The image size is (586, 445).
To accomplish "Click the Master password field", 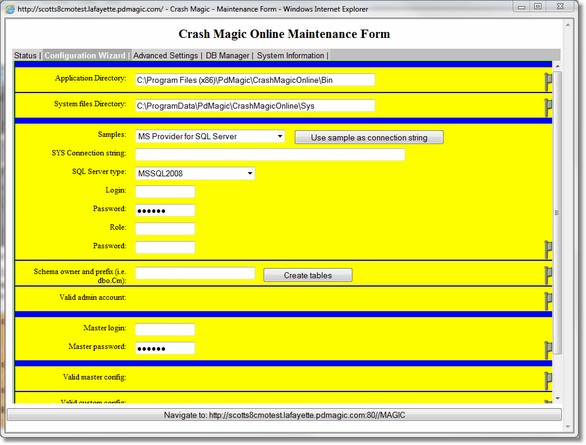I will (165, 348).
